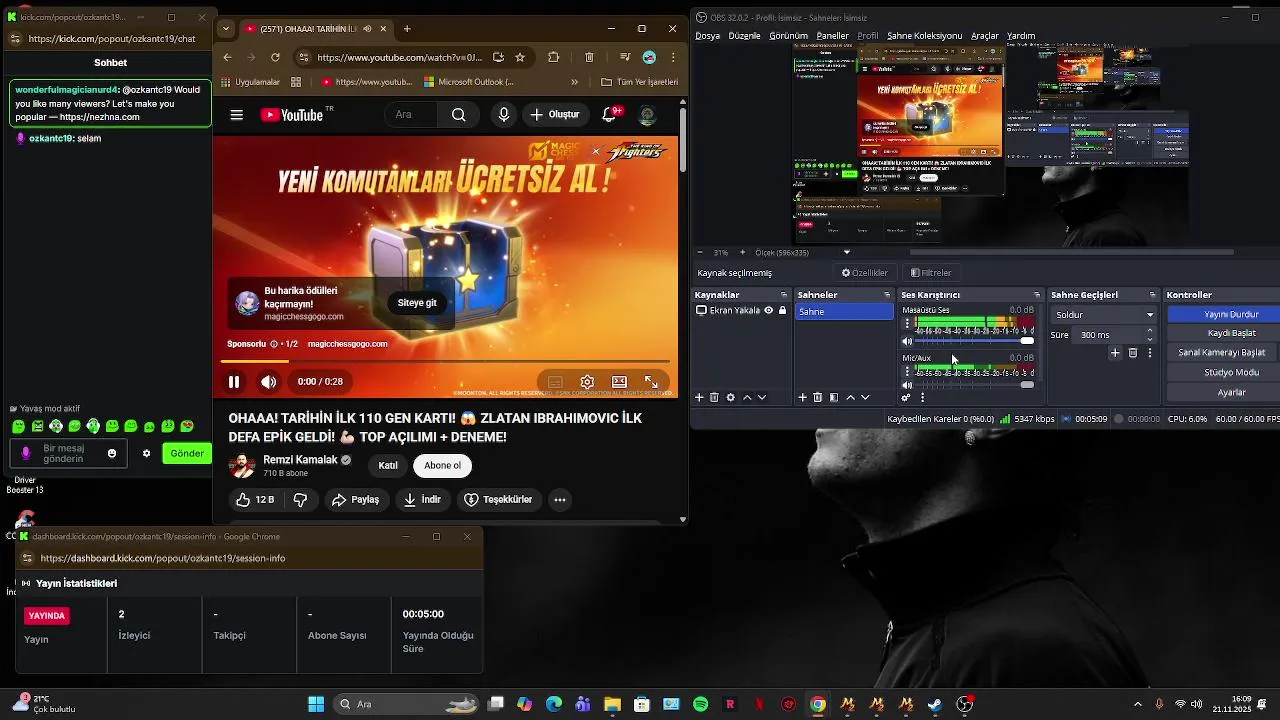
Task: Dislike the YouTube video
Action: pyautogui.click(x=300, y=499)
